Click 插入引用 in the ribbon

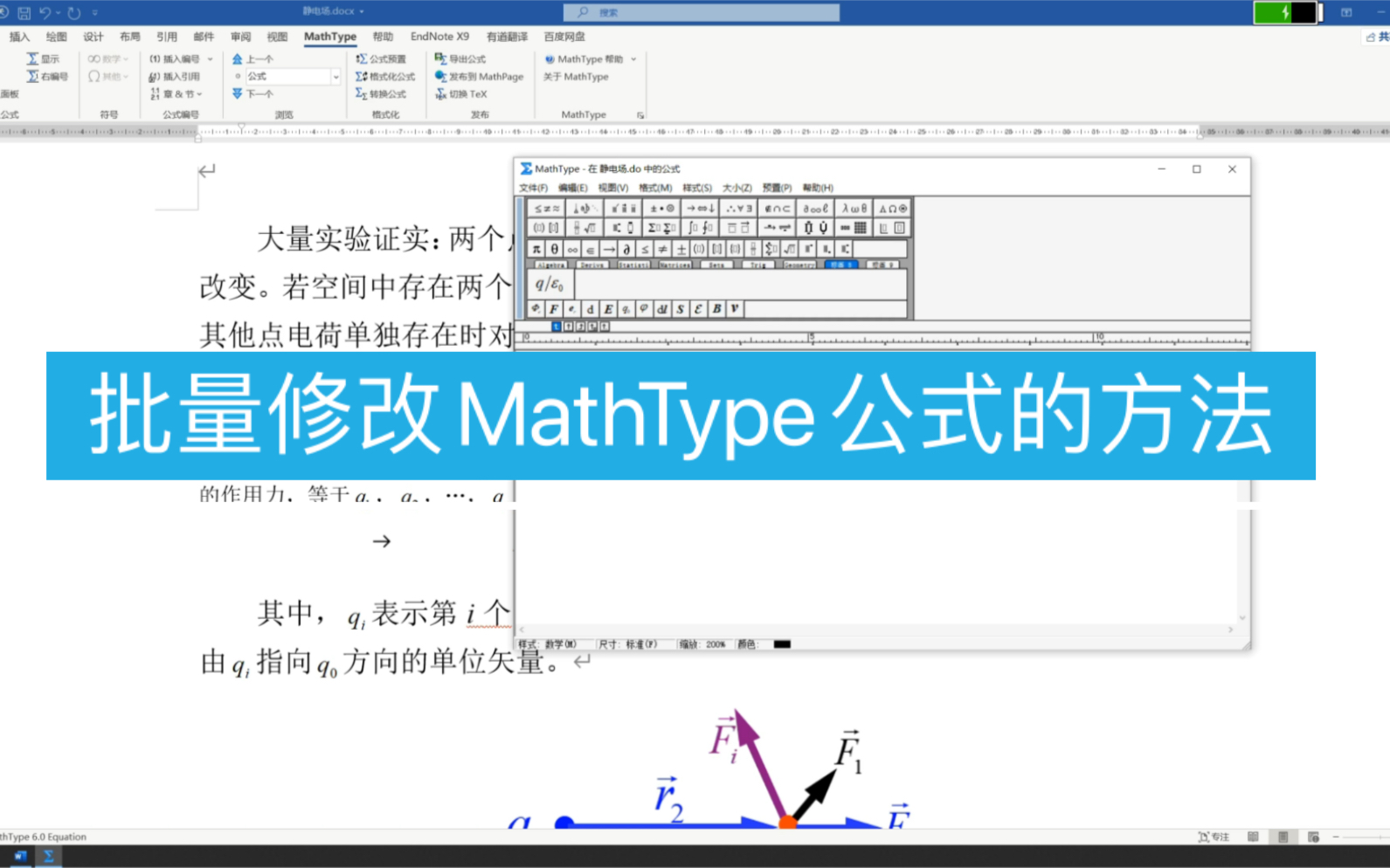[x=175, y=76]
